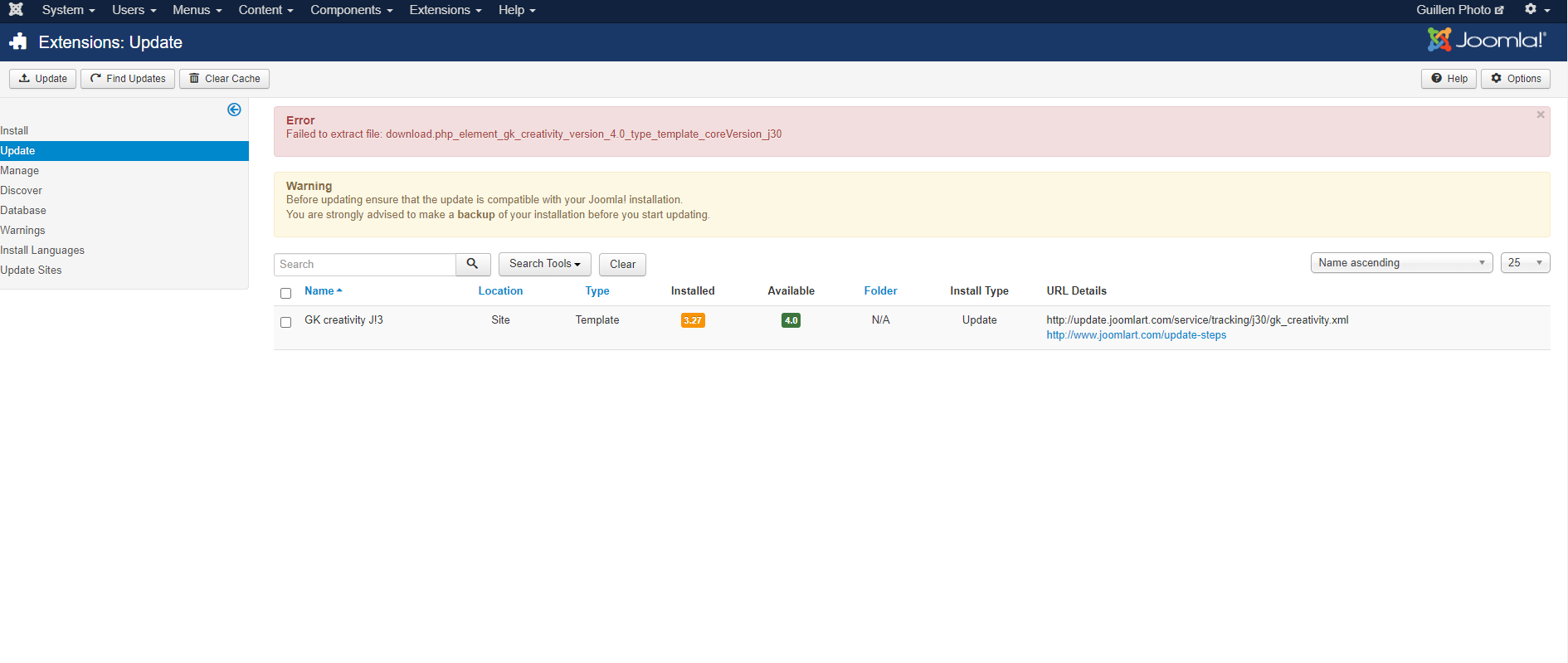Click the search magnifier button

coord(473,264)
